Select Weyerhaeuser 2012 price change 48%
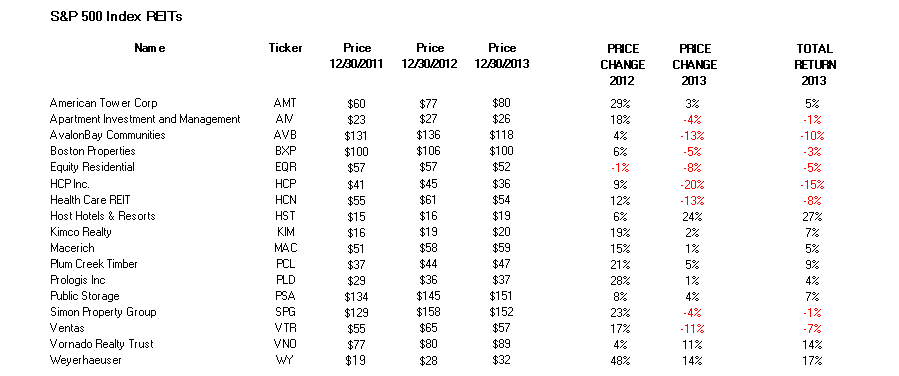The height and width of the screenshot is (376, 899). pos(622,361)
